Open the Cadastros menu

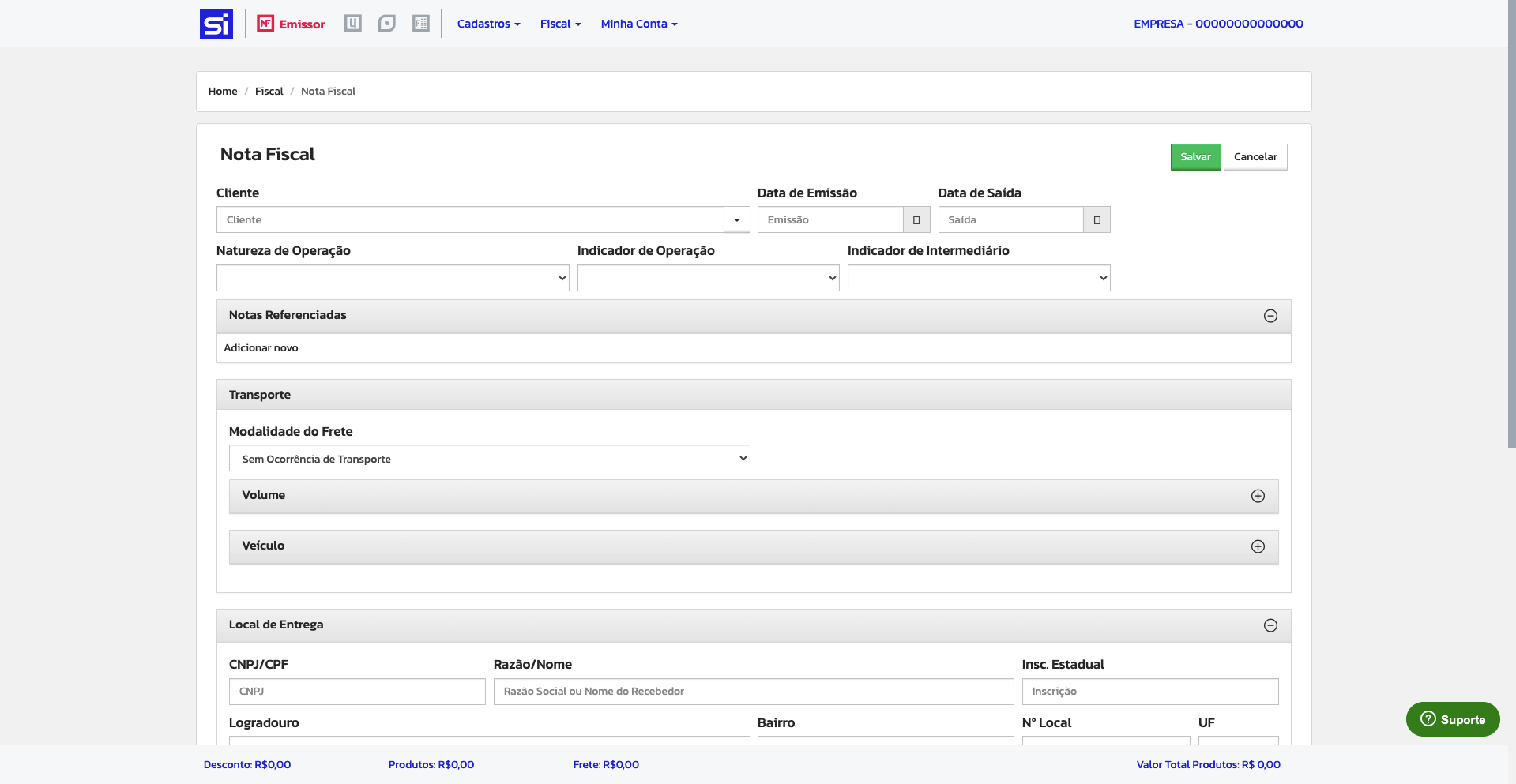point(488,24)
